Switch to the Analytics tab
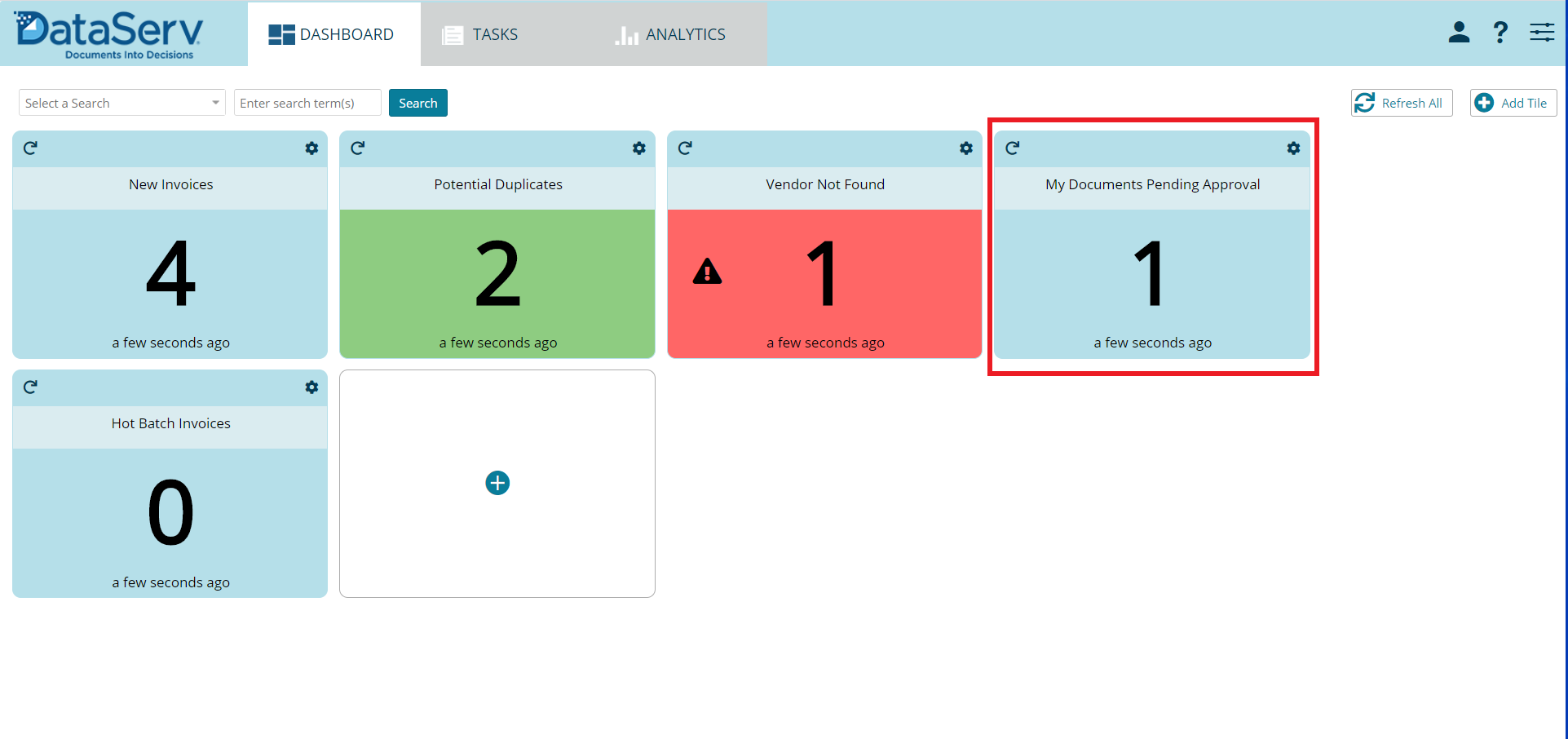 670,34
